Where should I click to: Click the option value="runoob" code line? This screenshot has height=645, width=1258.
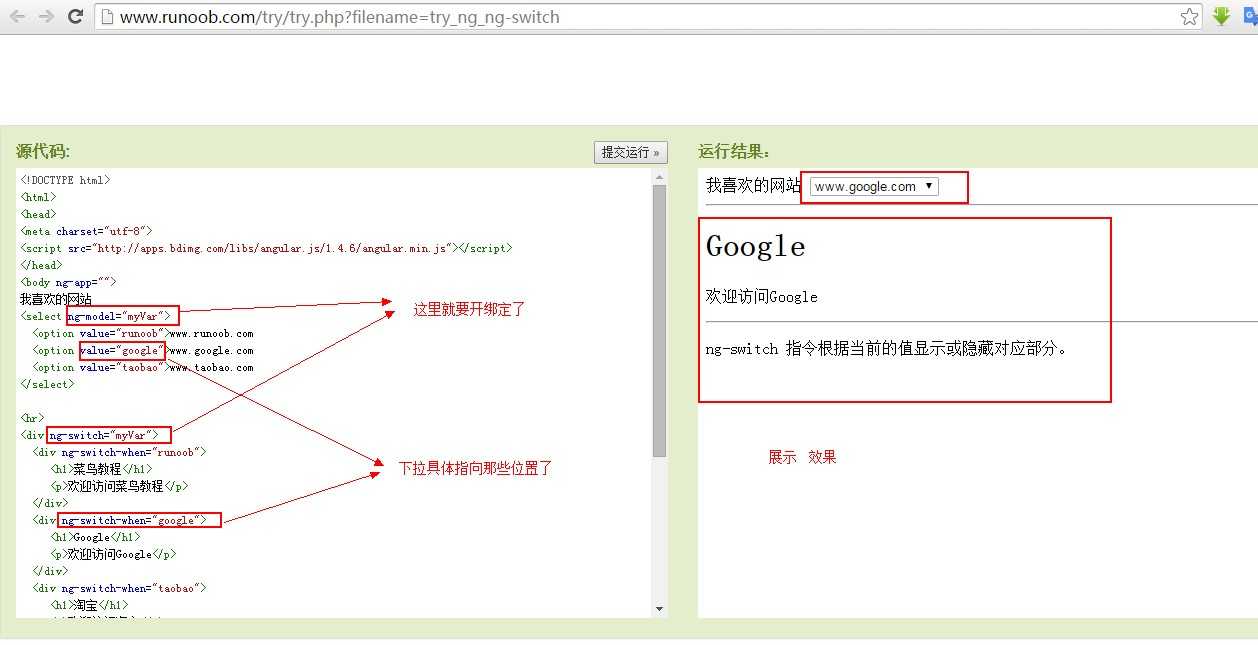click(142, 333)
